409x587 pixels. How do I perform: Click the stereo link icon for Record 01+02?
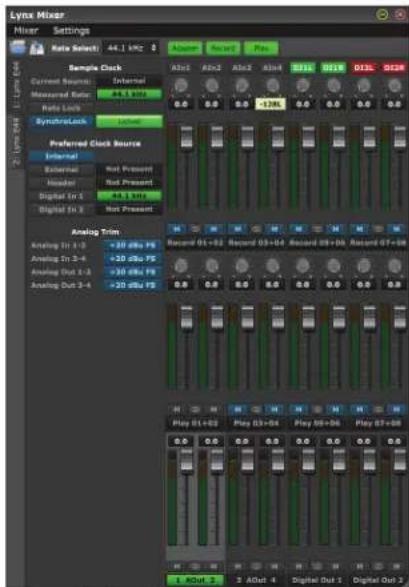(195, 229)
